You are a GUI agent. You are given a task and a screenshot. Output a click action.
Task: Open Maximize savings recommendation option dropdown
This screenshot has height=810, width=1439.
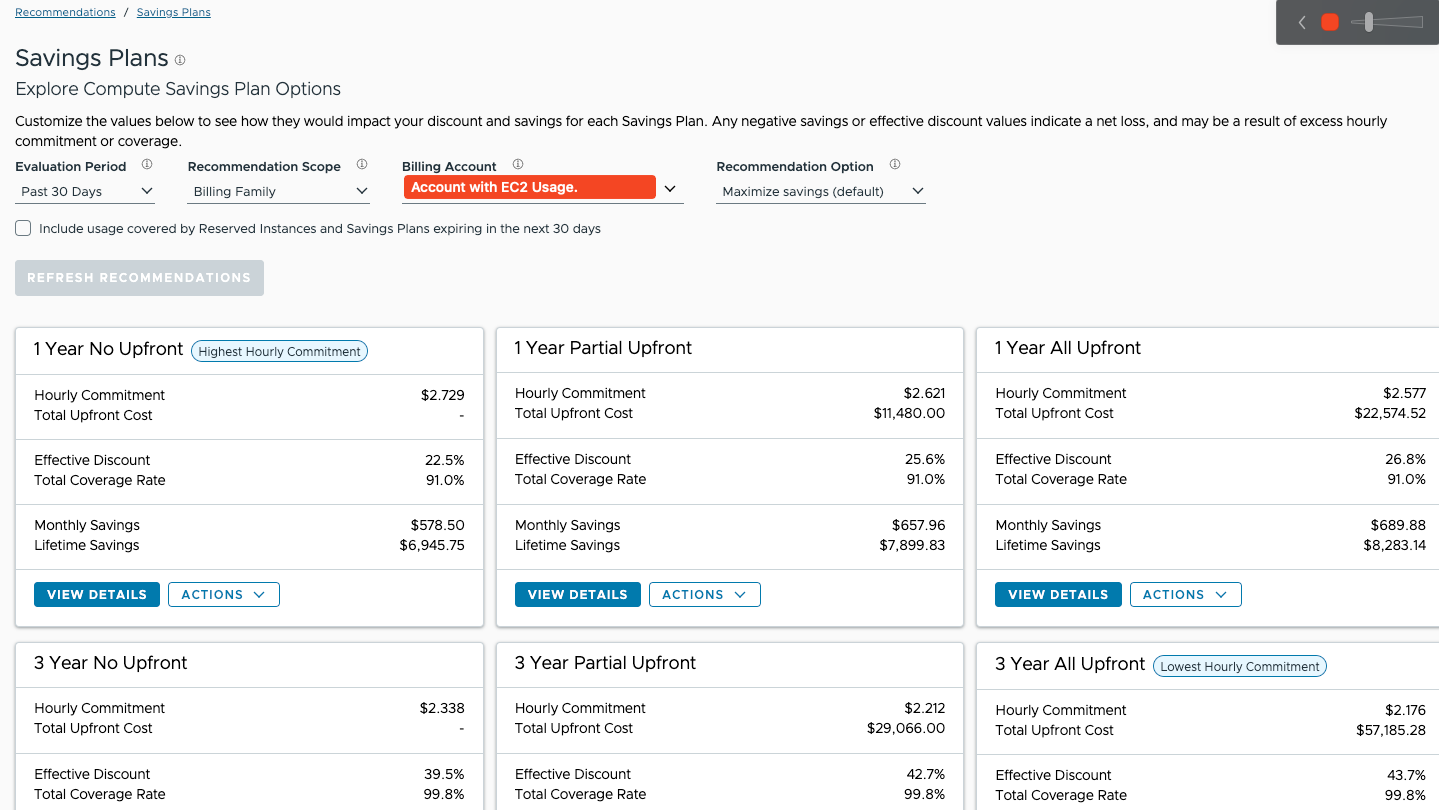[820, 191]
